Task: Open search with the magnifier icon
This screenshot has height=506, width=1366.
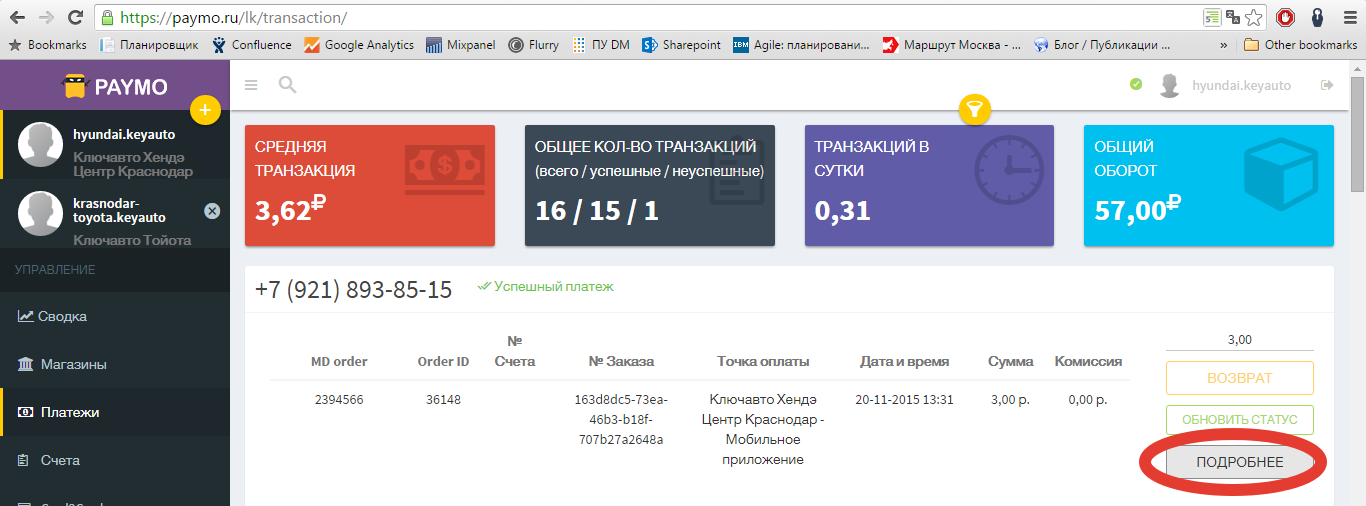Action: [x=287, y=85]
